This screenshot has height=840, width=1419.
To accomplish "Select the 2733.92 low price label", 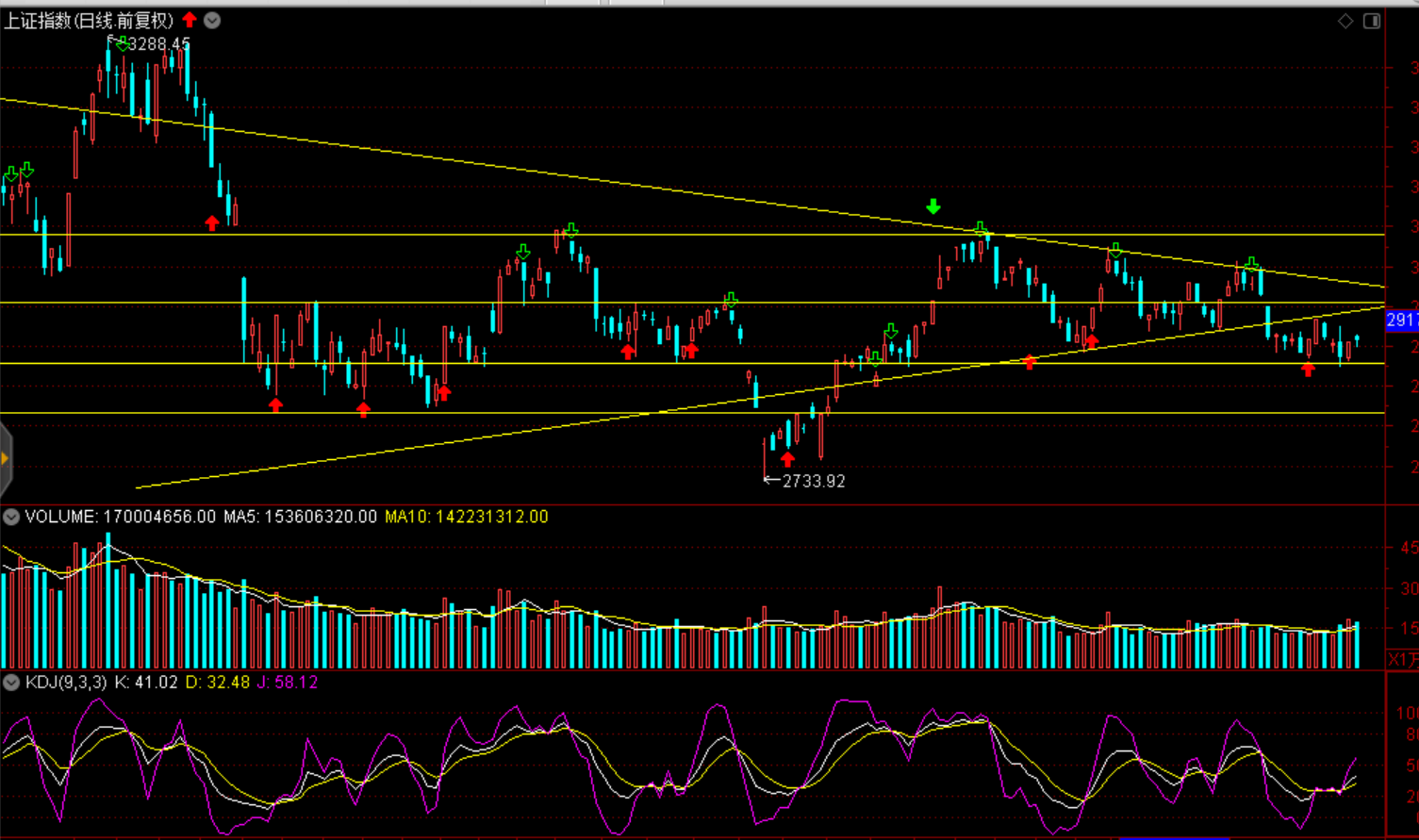I will 813,481.
